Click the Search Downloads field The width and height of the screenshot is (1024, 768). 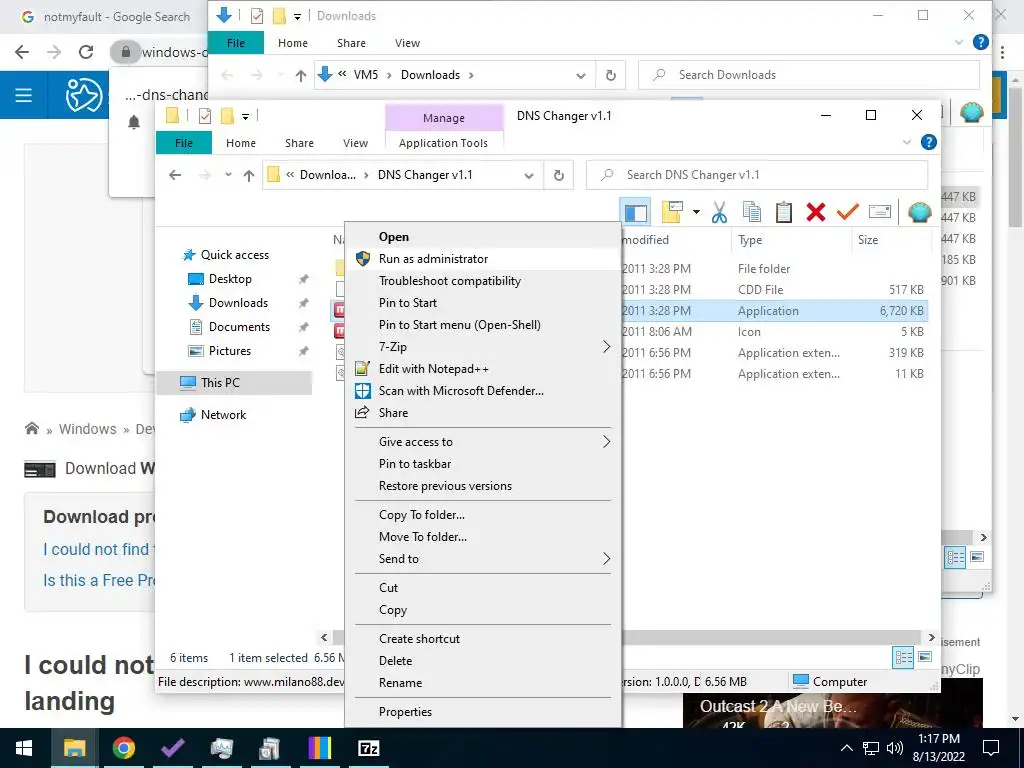(808, 75)
